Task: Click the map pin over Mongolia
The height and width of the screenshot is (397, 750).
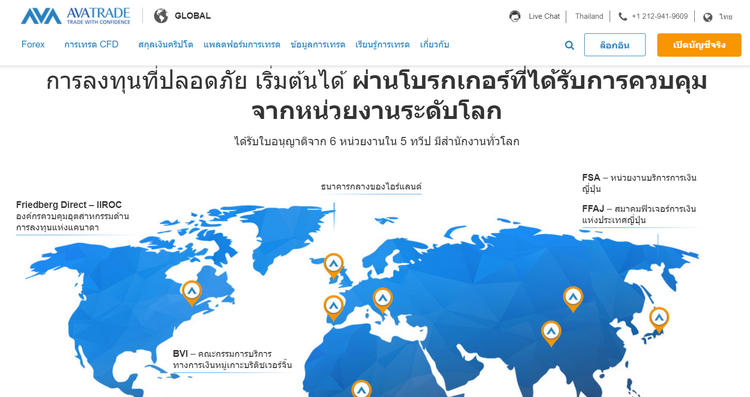Action: [x=573, y=299]
